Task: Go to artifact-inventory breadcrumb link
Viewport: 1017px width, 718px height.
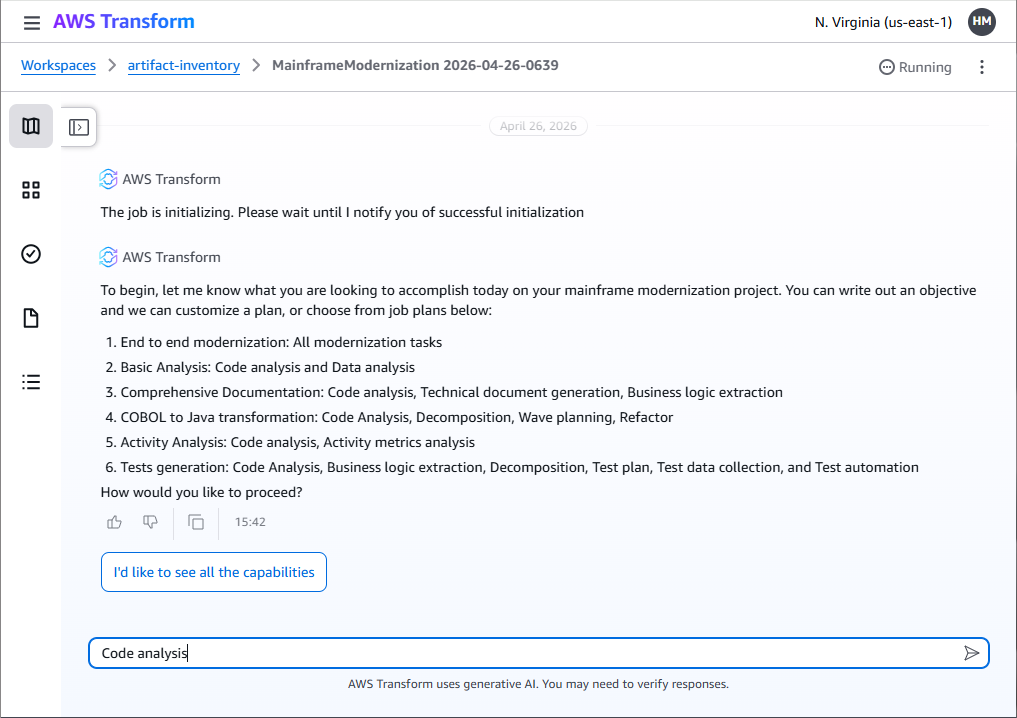Action: coord(184,66)
